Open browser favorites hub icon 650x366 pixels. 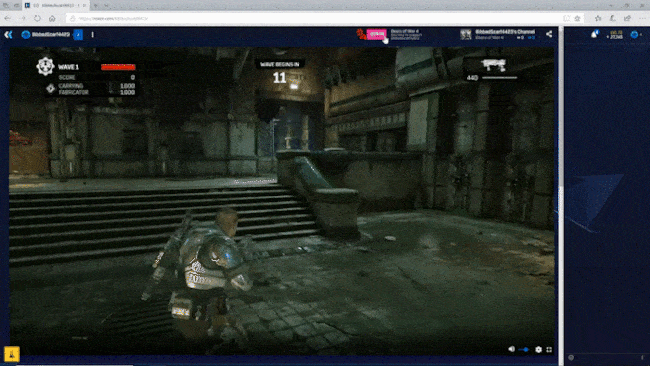(598, 18)
